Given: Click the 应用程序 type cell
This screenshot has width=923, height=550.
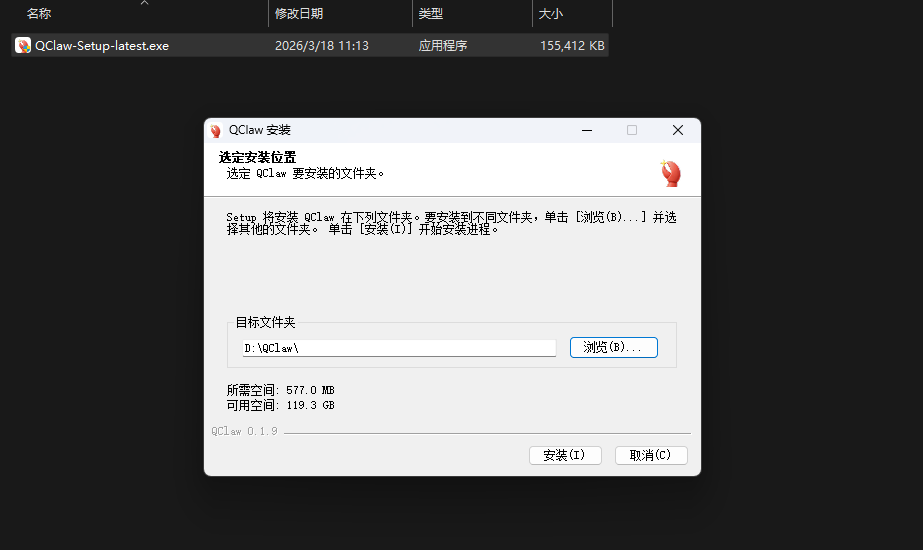Looking at the screenshot, I should (443, 45).
